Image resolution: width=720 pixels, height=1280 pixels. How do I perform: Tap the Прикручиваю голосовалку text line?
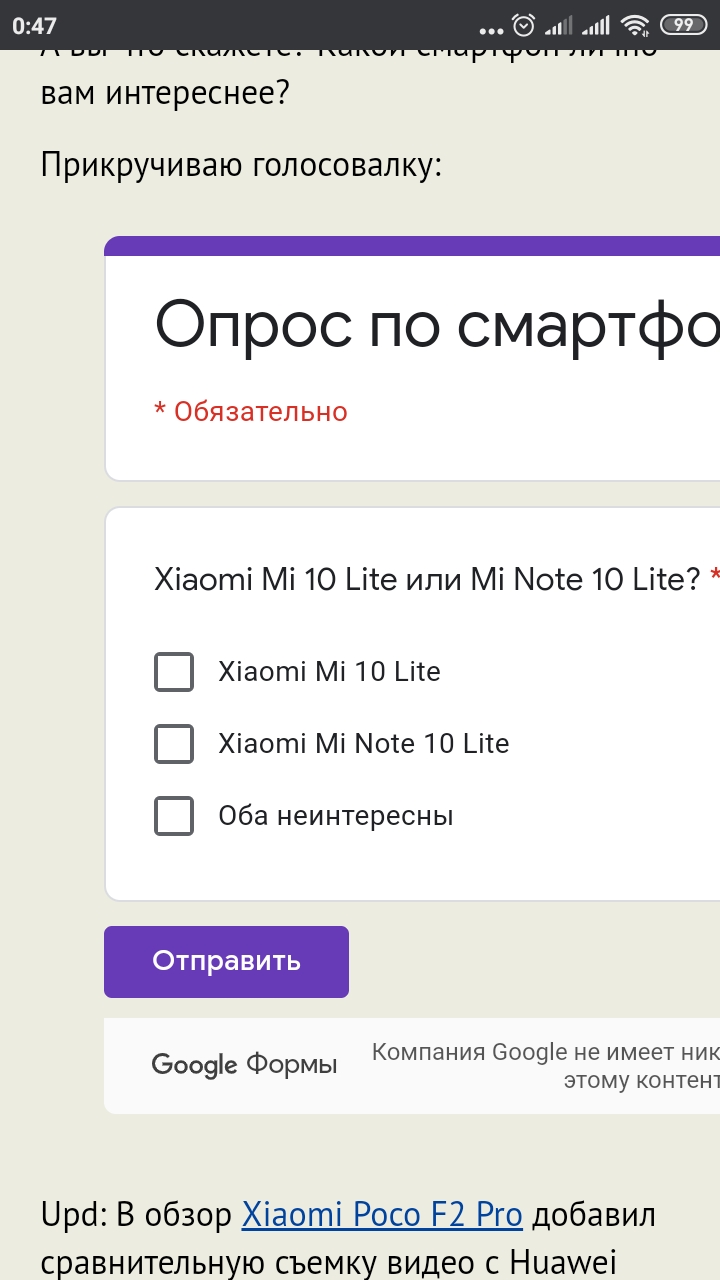pyautogui.click(x=241, y=164)
